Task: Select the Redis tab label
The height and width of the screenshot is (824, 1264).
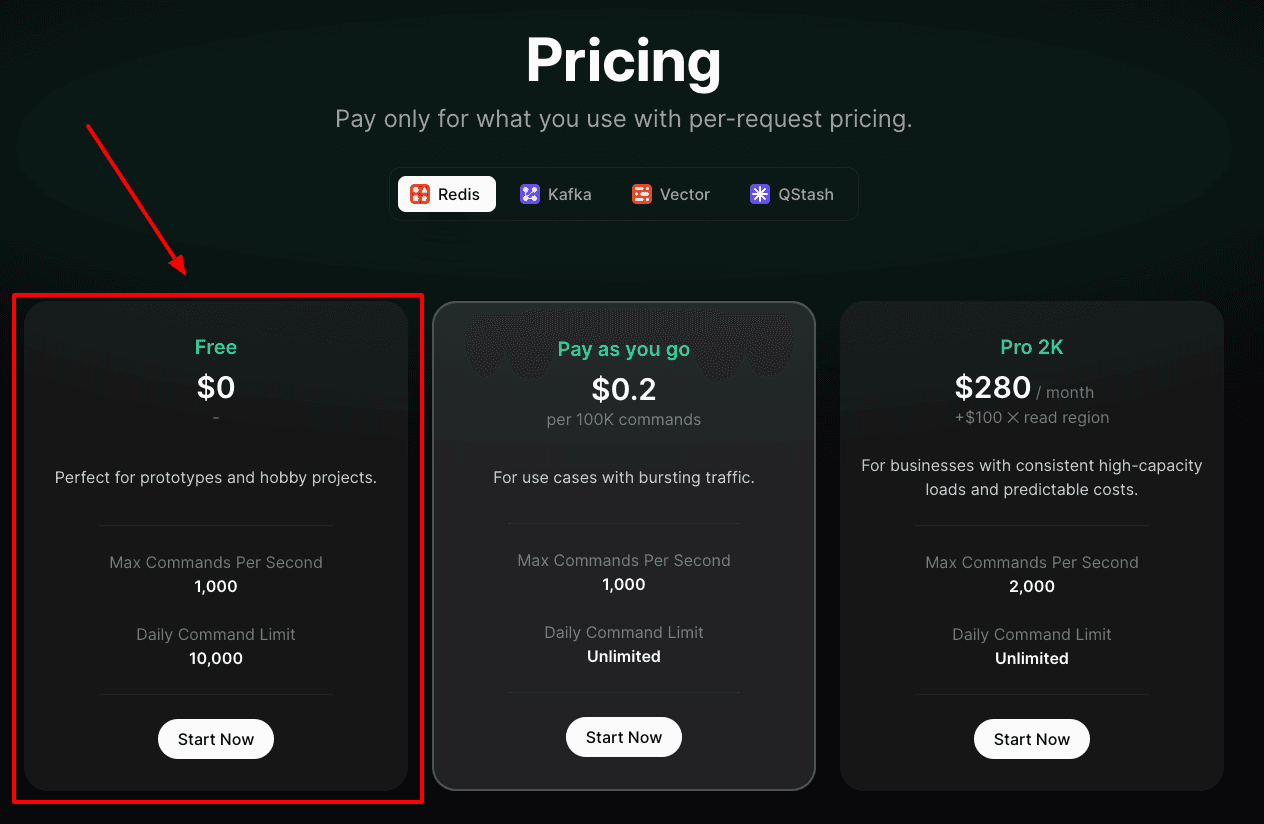Action: coord(459,194)
